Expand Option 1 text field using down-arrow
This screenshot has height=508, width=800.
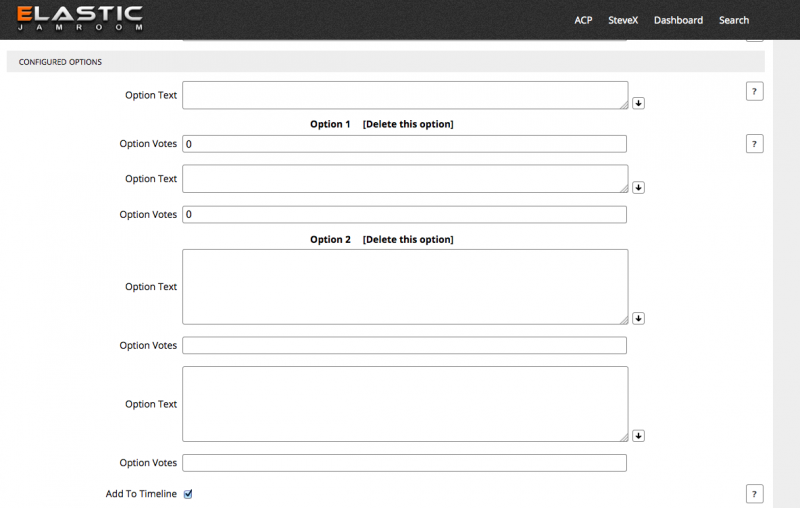coord(638,187)
